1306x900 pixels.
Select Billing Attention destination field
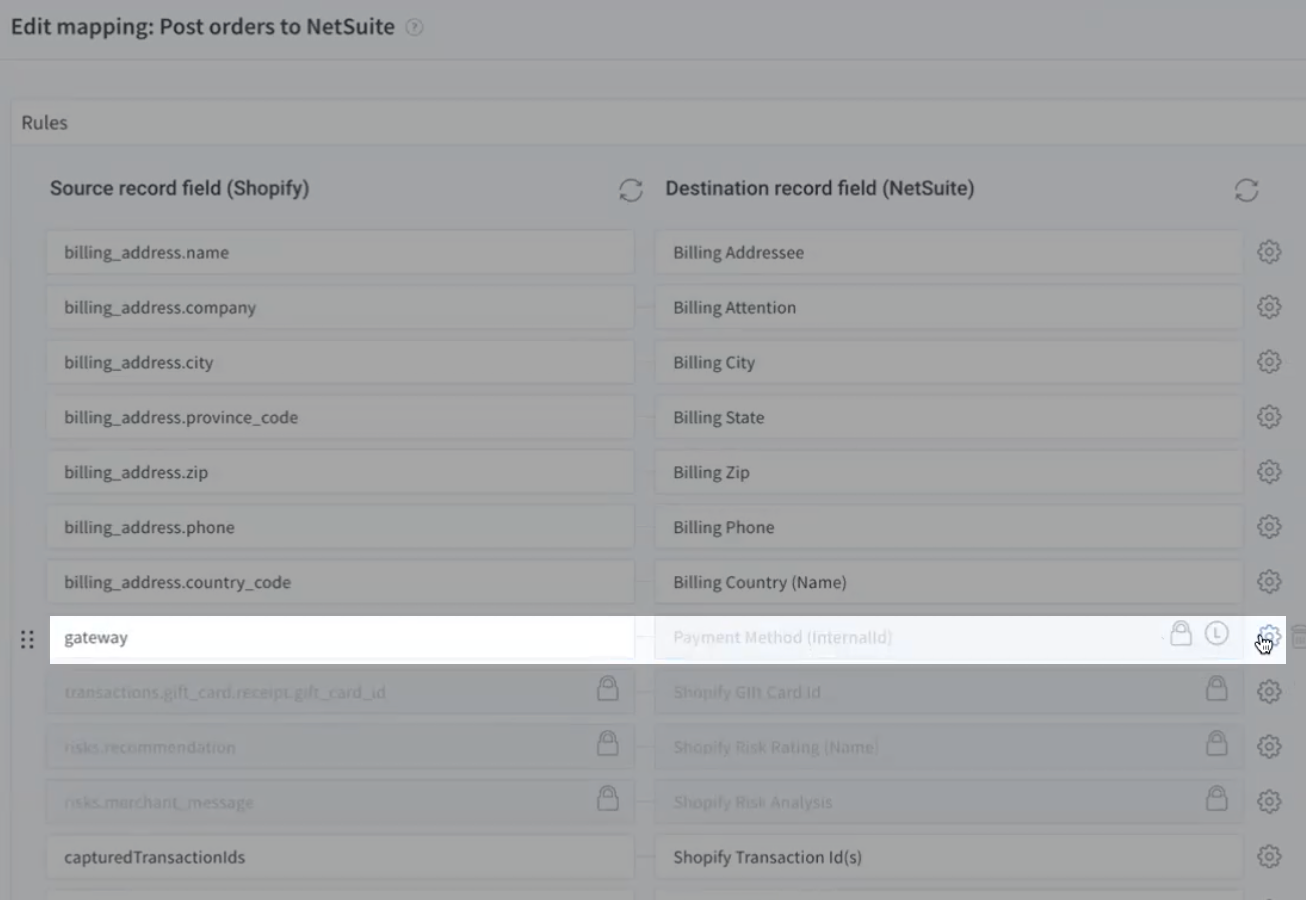point(948,307)
